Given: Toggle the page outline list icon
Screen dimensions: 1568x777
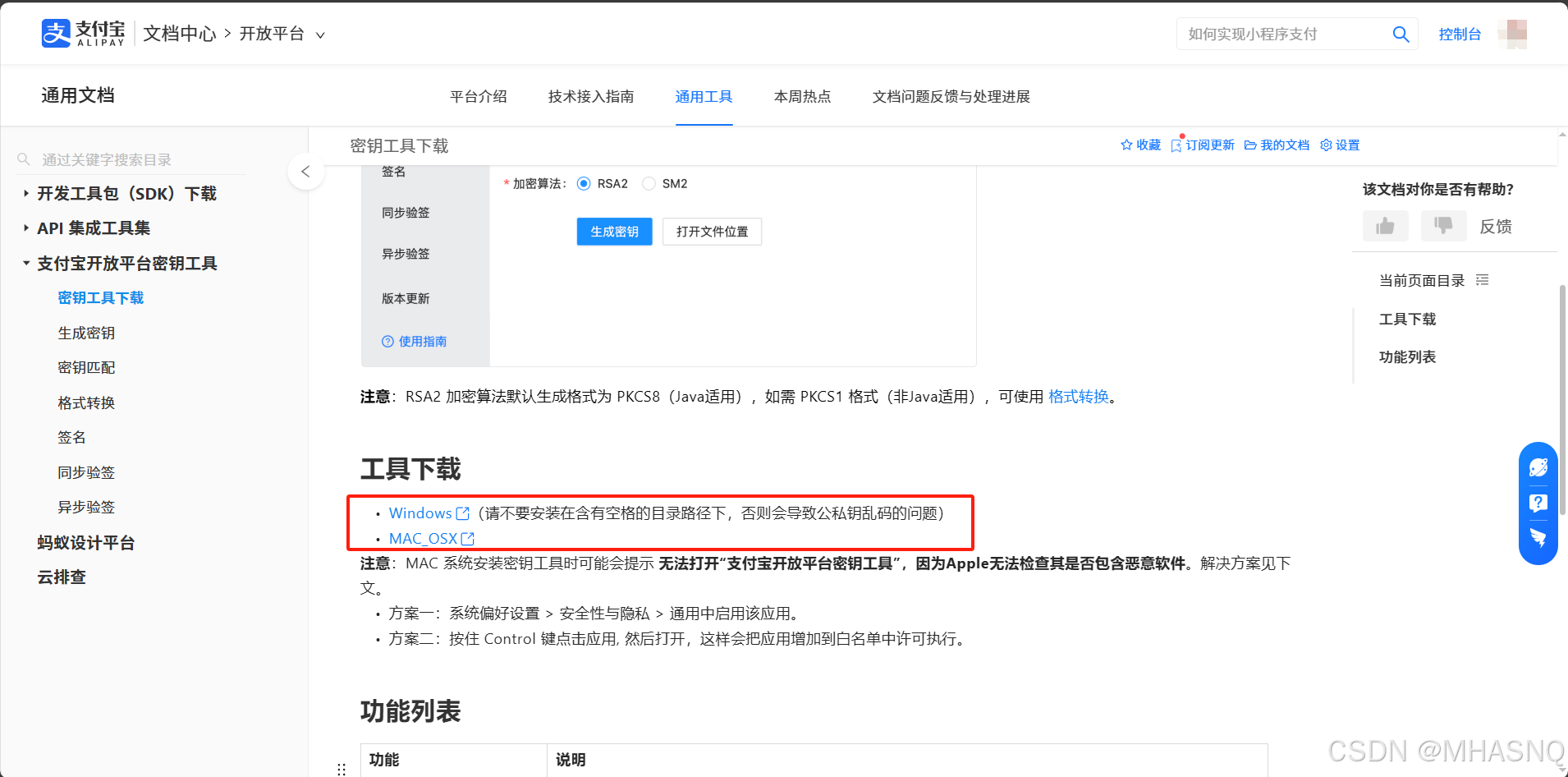Looking at the screenshot, I should (x=1482, y=280).
